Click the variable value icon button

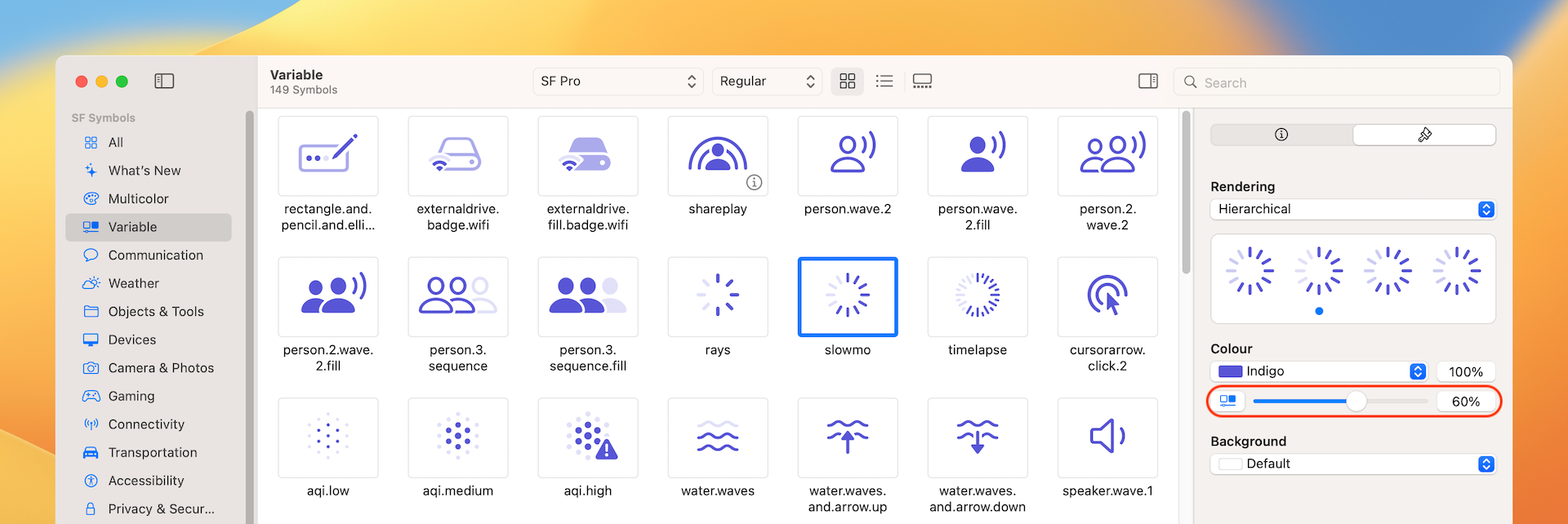click(x=1227, y=401)
